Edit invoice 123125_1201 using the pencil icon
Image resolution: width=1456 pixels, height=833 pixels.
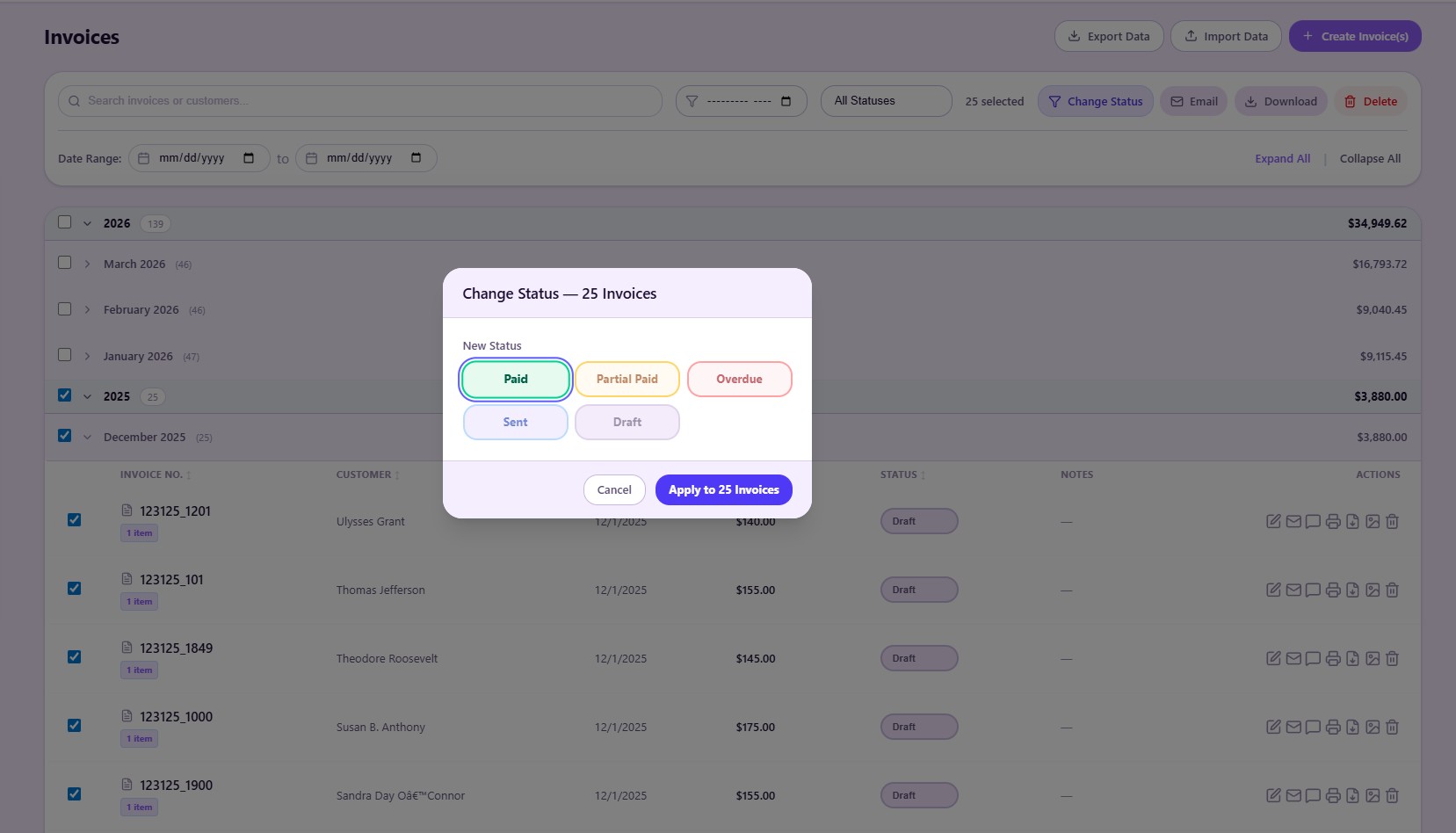[1272, 521]
